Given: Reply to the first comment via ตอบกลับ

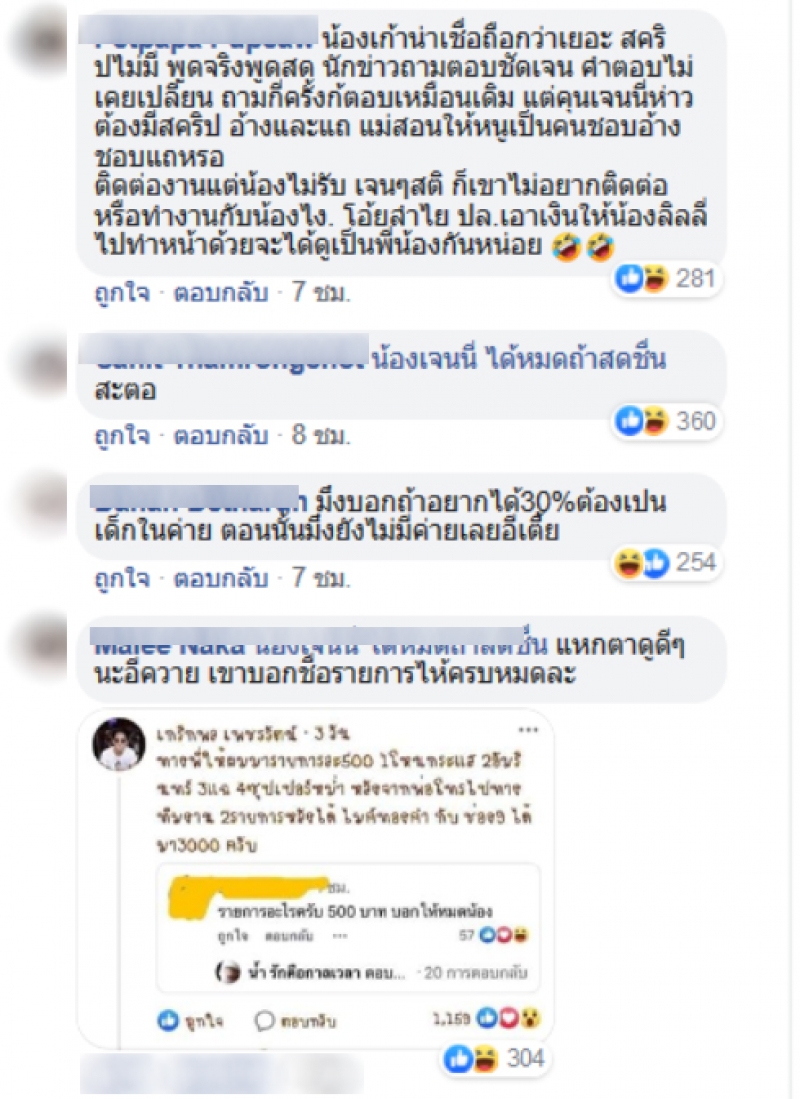Looking at the screenshot, I should click(221, 292).
